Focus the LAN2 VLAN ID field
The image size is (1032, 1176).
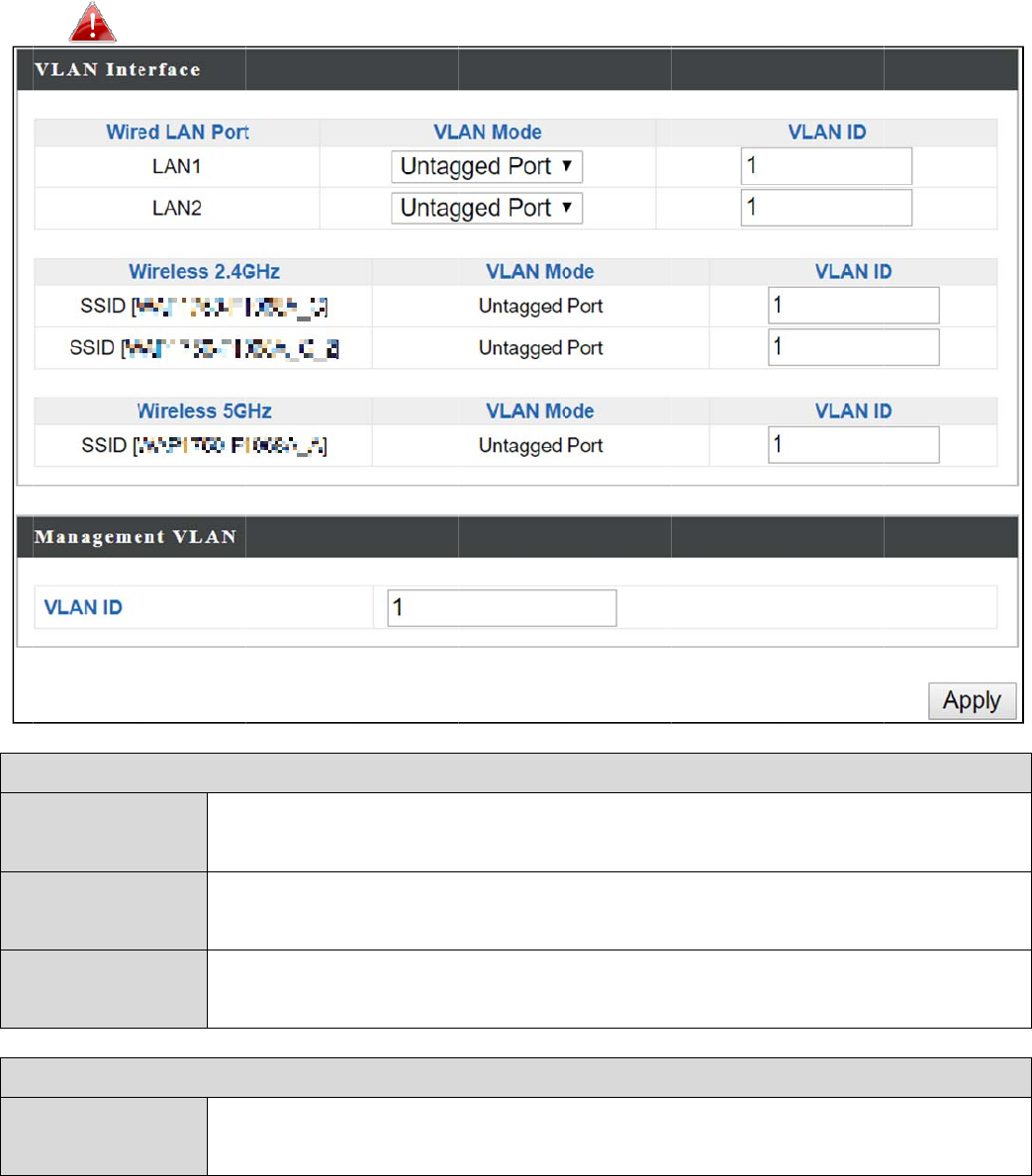coord(826,208)
